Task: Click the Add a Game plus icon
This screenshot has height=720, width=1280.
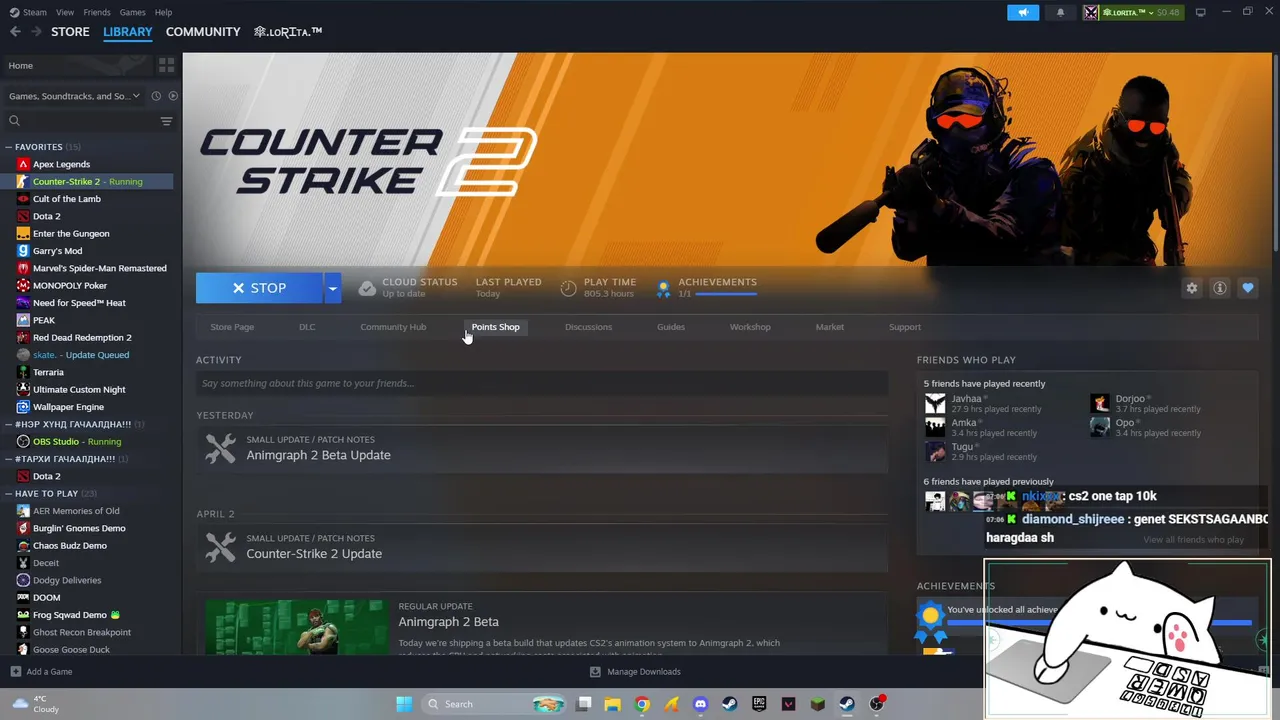Action: point(15,672)
